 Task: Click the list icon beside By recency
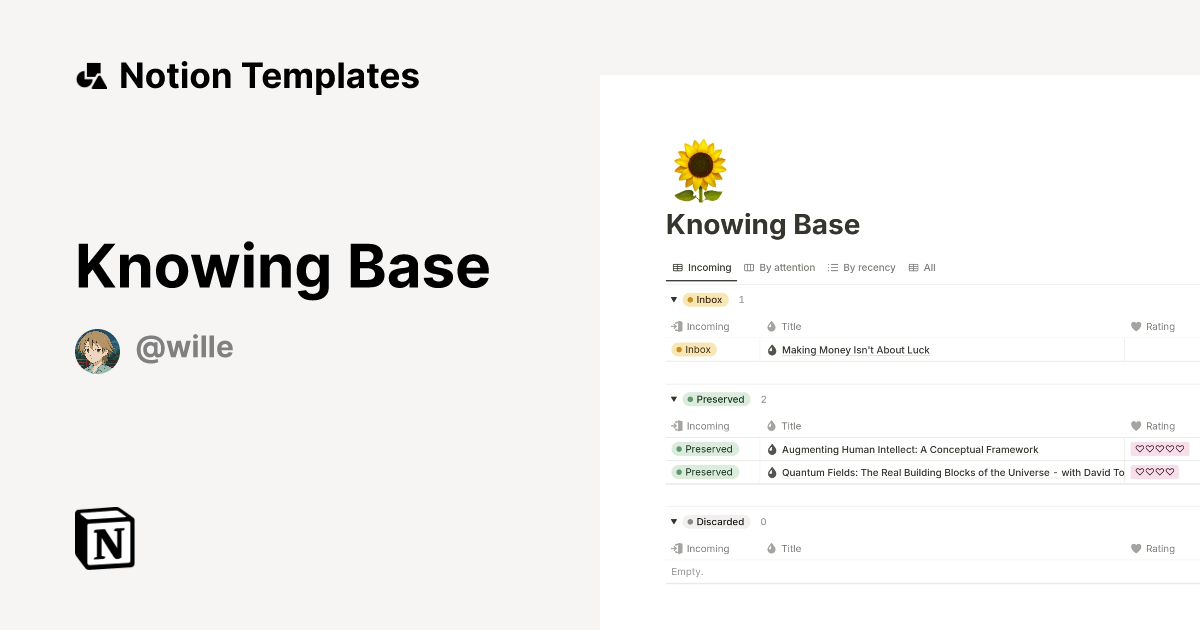(831, 267)
